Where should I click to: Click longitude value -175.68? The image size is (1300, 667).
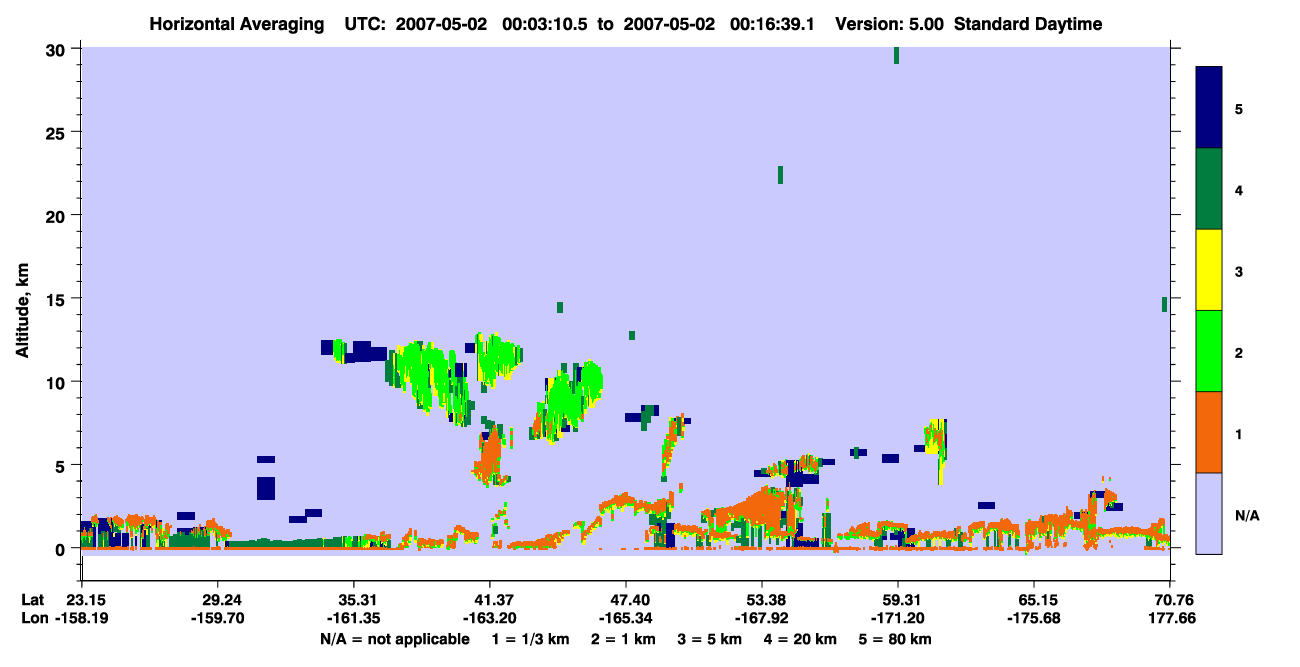1034,619
